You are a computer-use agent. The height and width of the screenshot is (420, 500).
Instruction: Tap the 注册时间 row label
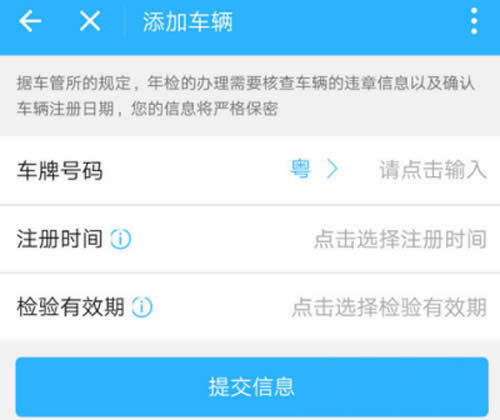(x=60, y=239)
